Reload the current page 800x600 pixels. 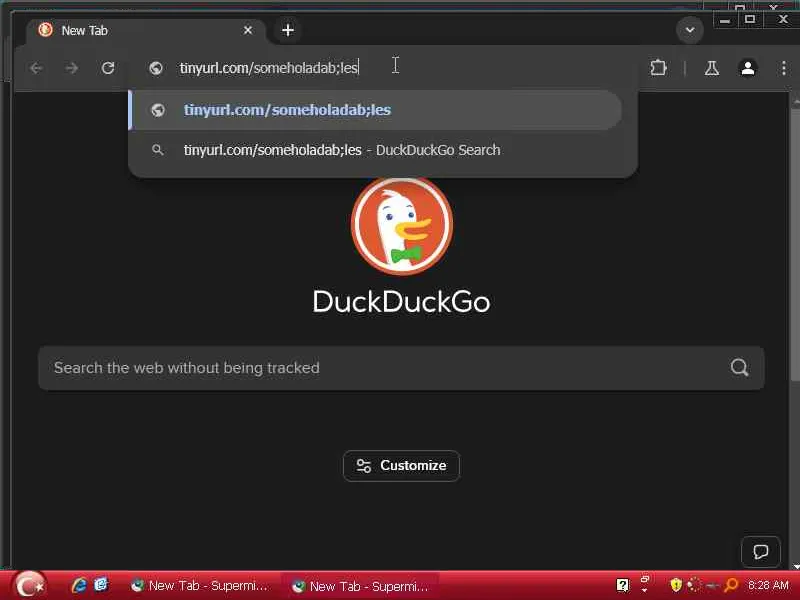point(108,68)
